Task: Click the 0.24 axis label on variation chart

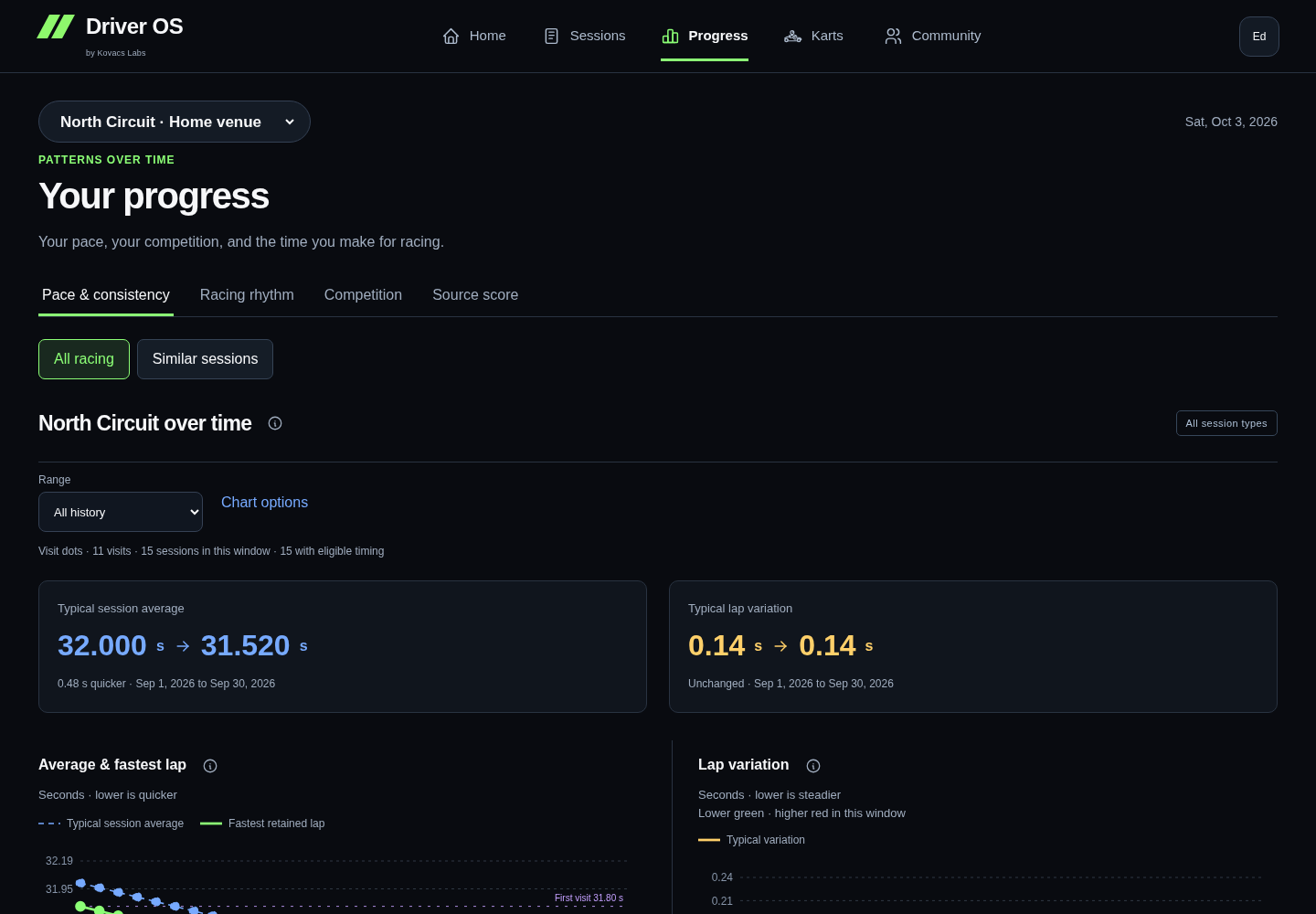Action: click(722, 877)
